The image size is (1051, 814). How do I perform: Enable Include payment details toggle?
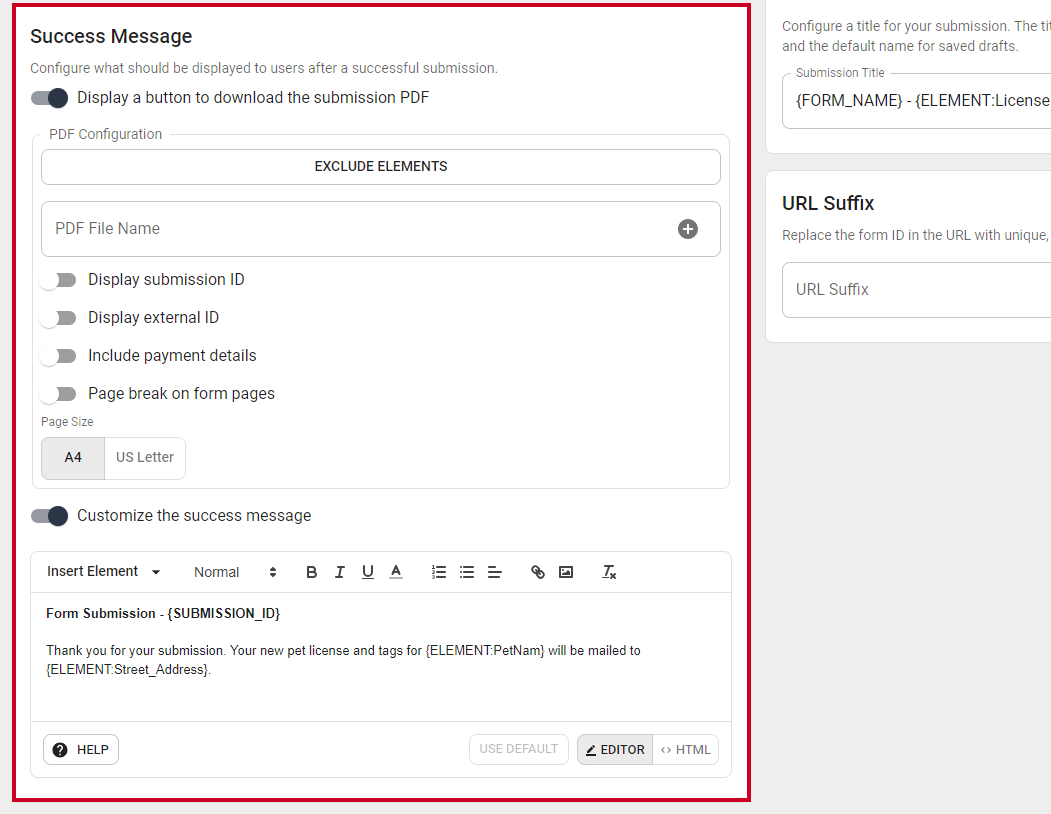click(x=58, y=356)
